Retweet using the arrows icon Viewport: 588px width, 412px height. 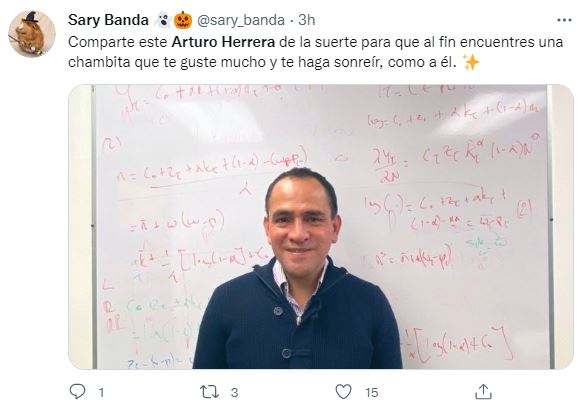point(209,392)
